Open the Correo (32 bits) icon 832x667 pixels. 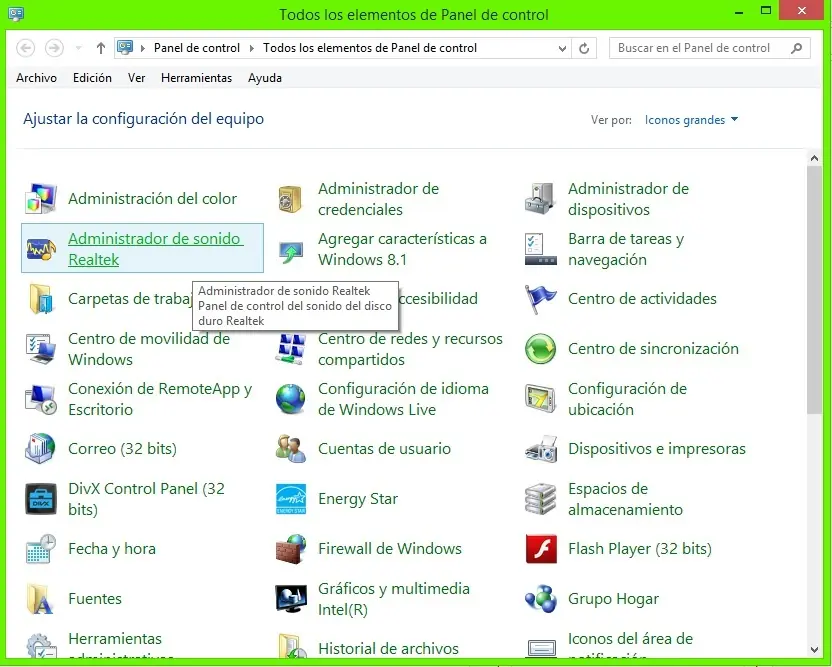click(41, 448)
